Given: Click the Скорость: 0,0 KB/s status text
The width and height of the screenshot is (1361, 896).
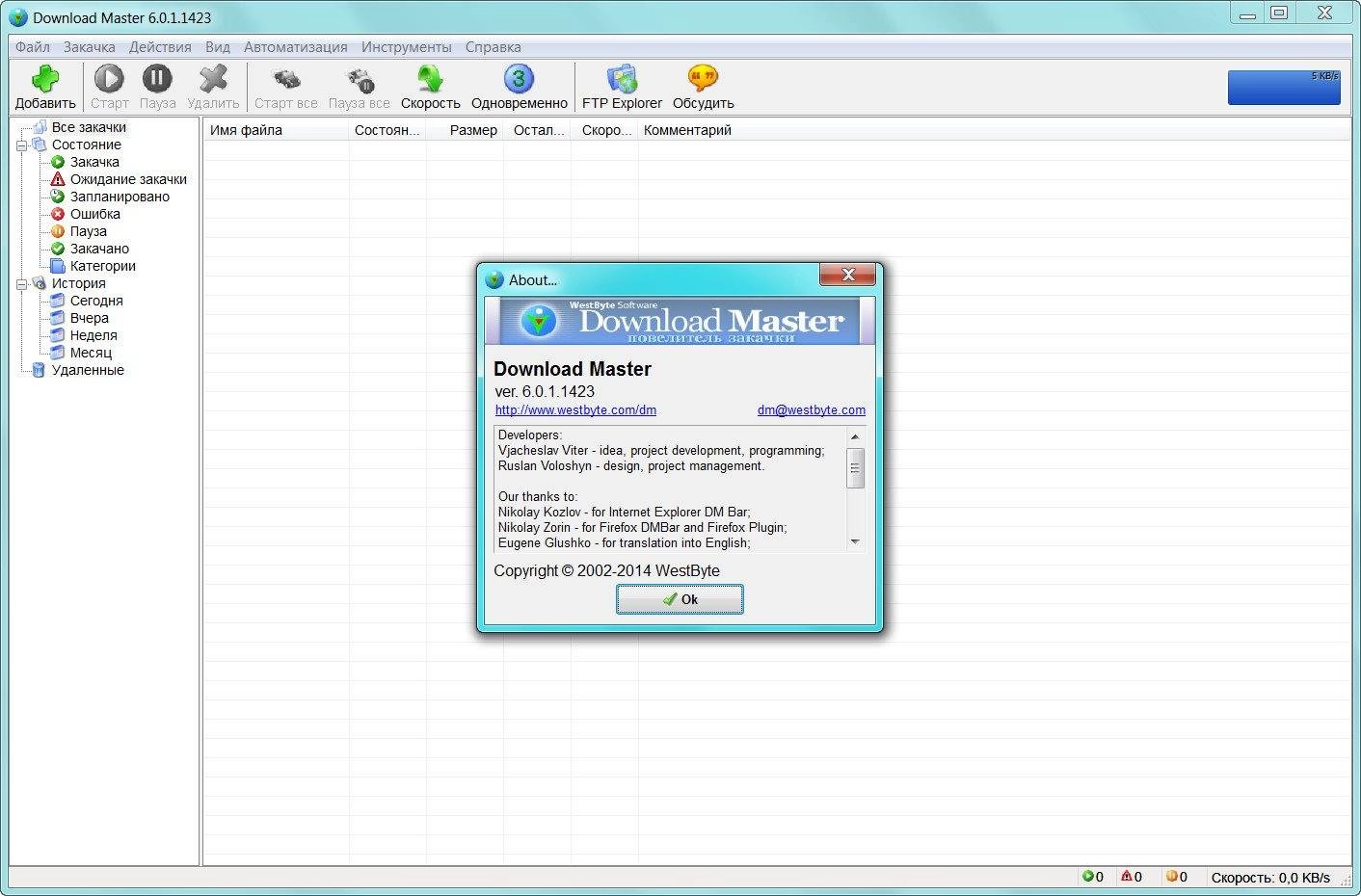Looking at the screenshot, I should (1270, 878).
